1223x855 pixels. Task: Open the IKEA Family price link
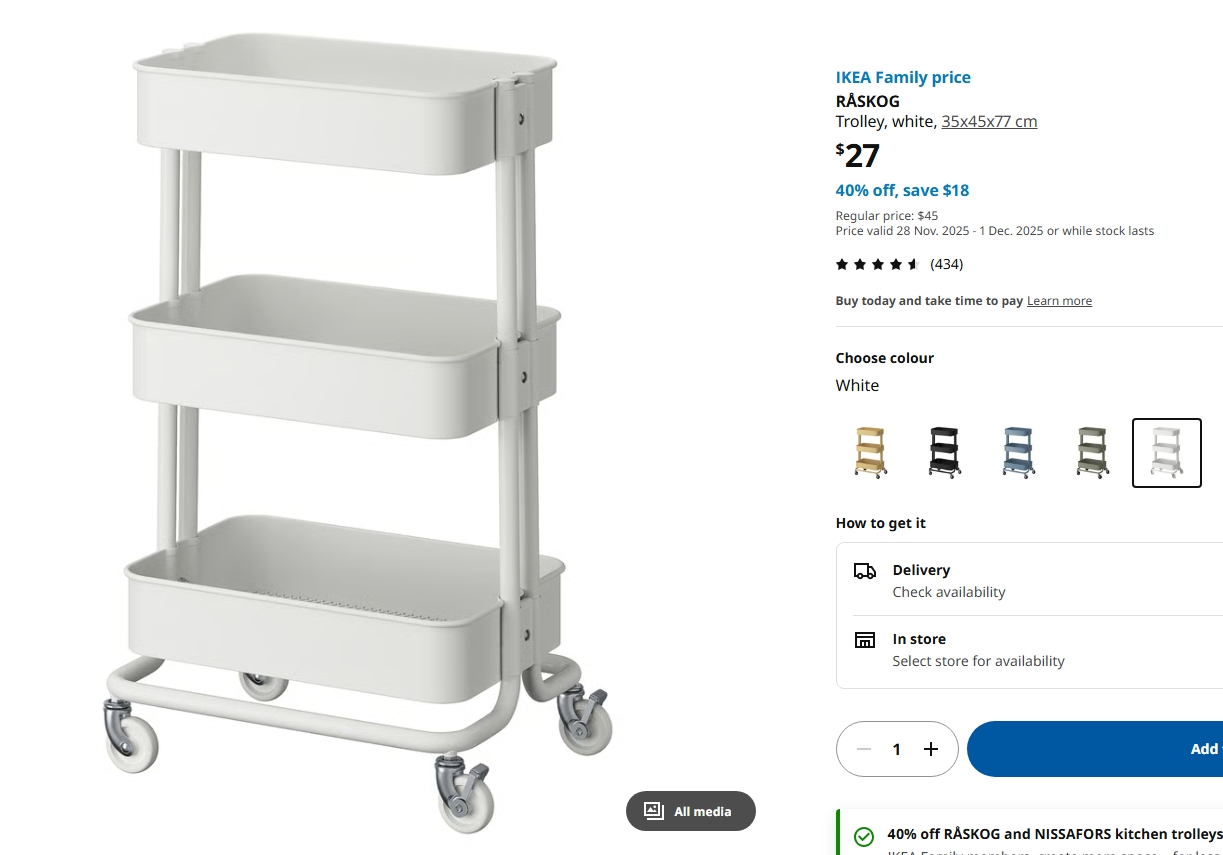903,78
